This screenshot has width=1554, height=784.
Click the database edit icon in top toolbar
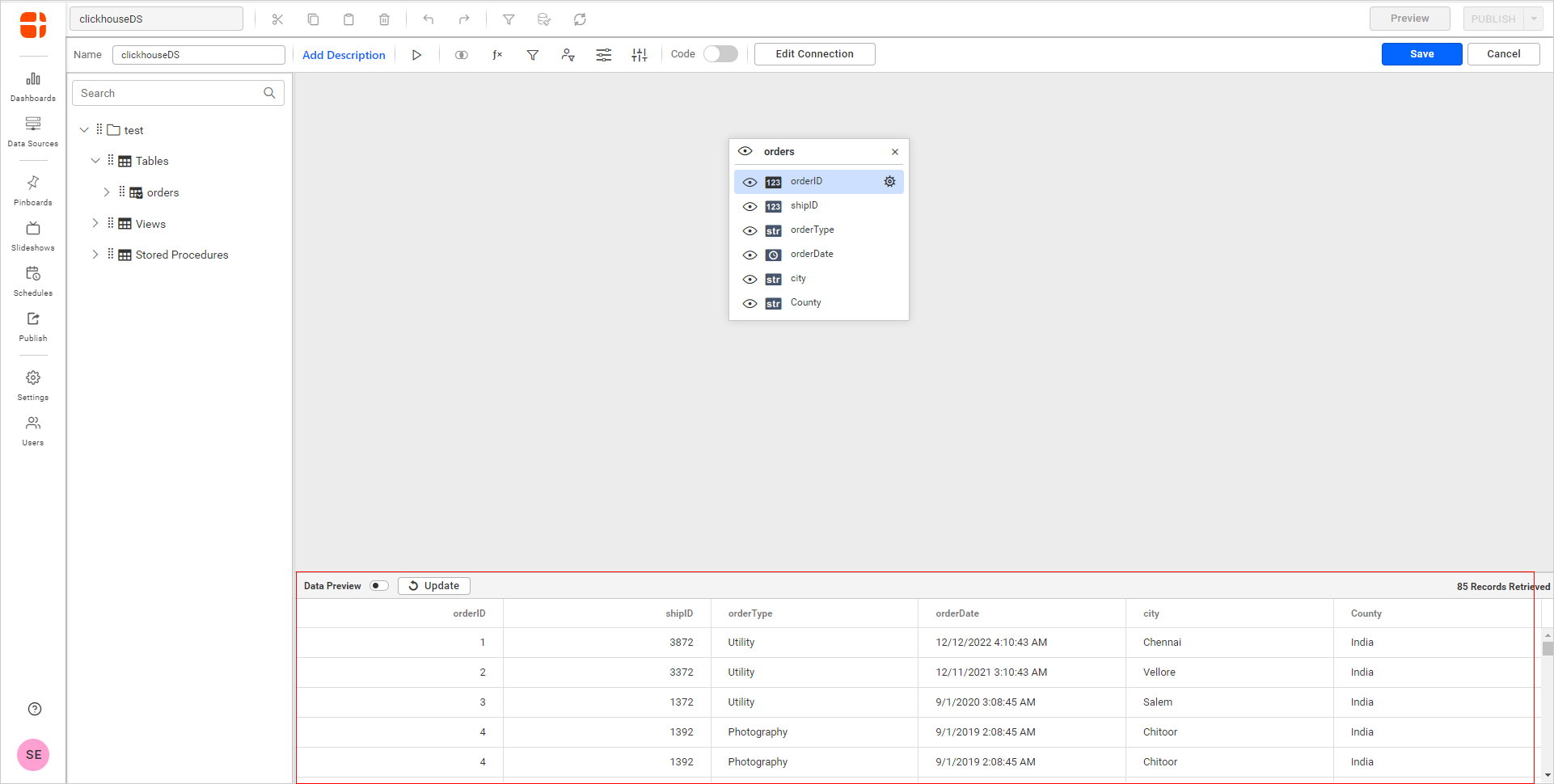coord(544,19)
